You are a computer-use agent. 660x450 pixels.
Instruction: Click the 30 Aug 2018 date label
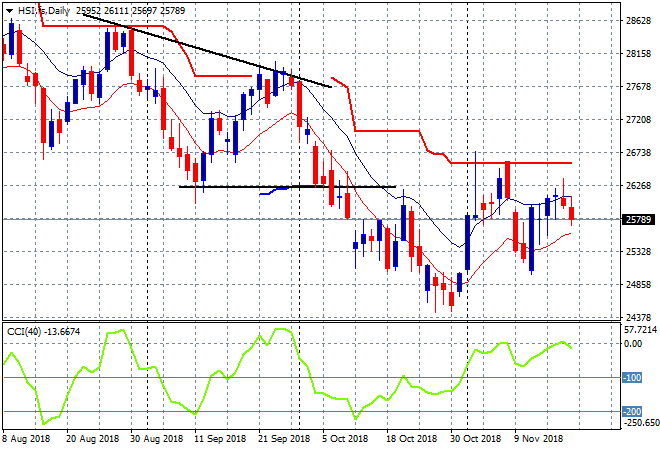(157, 439)
